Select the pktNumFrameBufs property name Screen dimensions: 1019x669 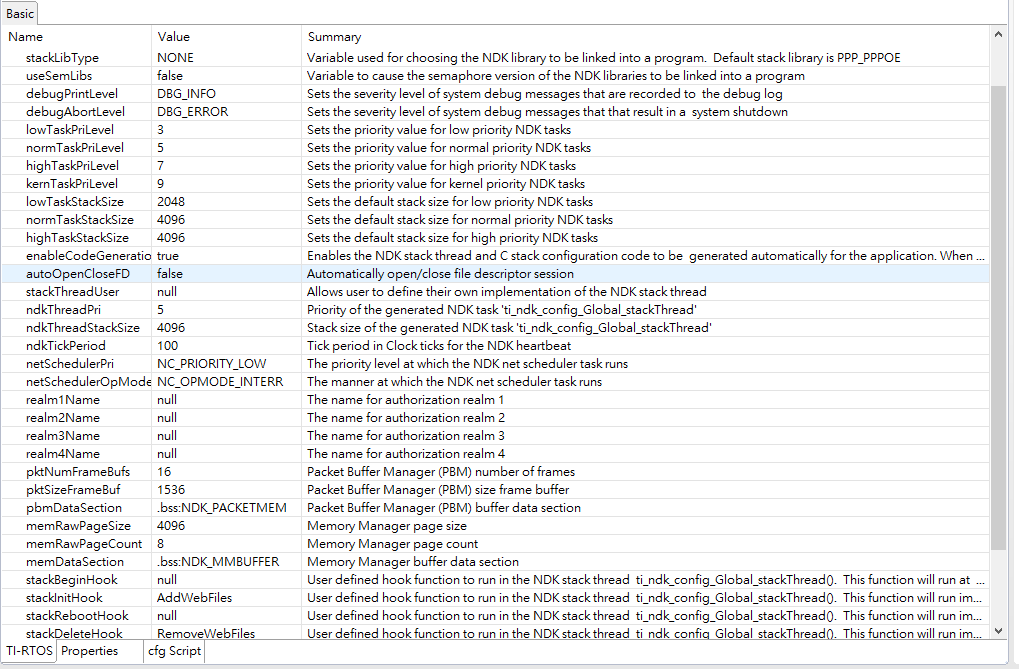pyautogui.click(x=78, y=472)
